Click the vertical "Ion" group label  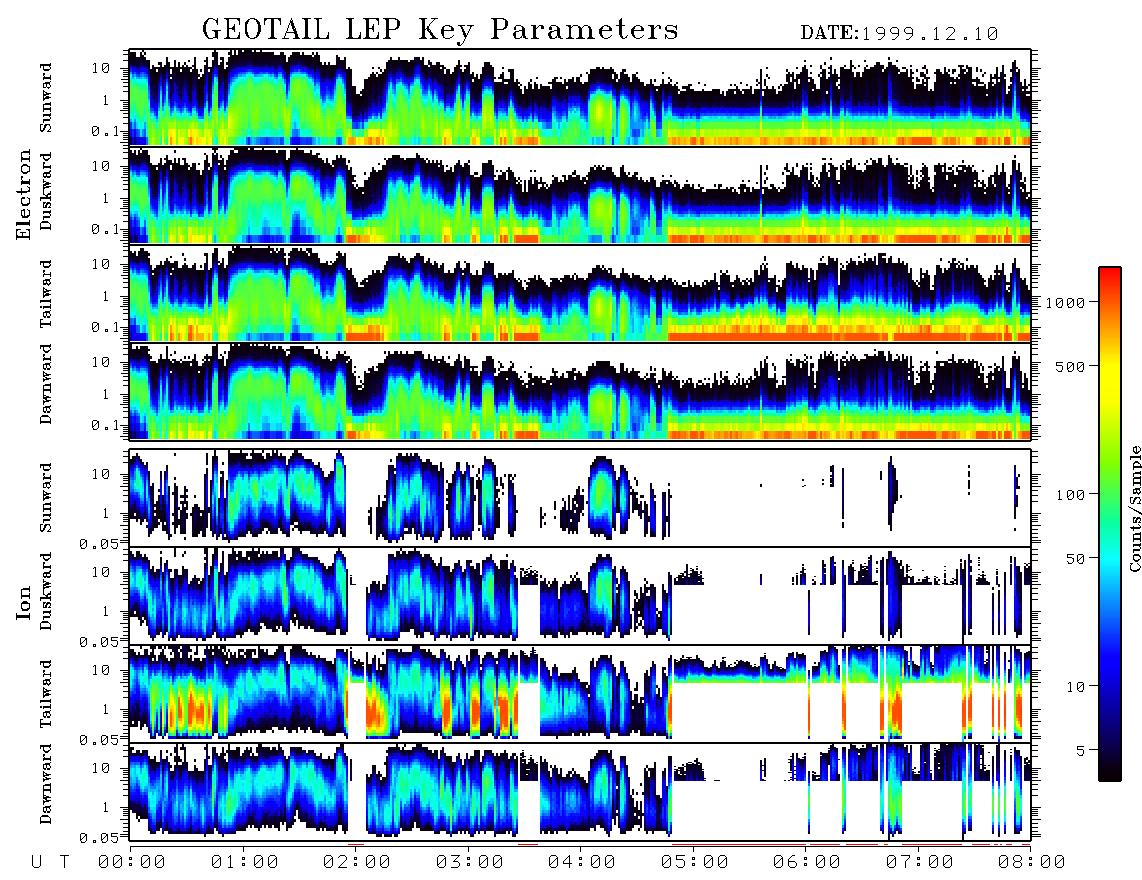(24, 602)
